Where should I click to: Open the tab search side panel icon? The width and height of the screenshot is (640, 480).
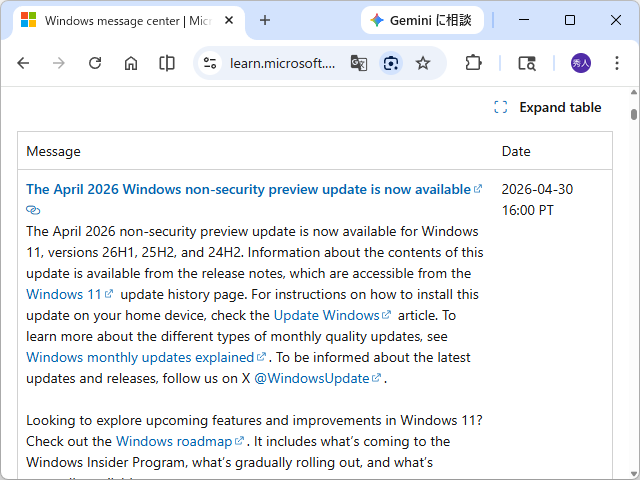click(x=527, y=63)
